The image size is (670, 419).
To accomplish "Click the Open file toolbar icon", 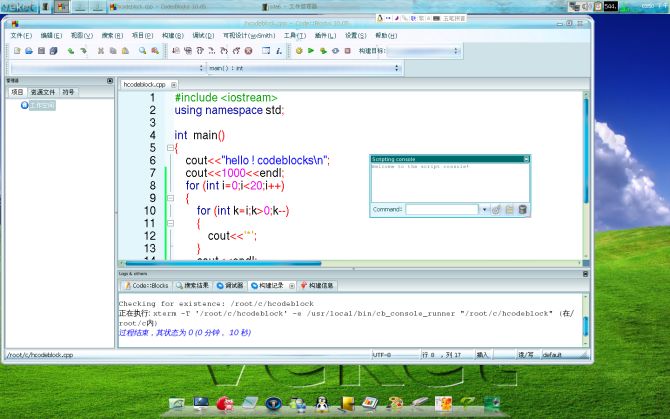I will pyautogui.click(x=29, y=51).
